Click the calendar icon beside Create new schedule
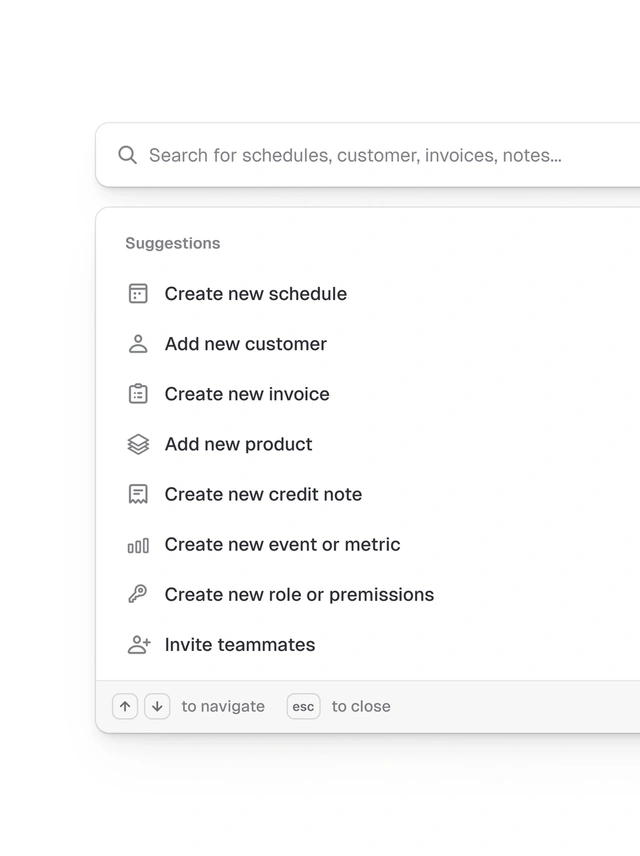The image size is (640, 856). 138,294
